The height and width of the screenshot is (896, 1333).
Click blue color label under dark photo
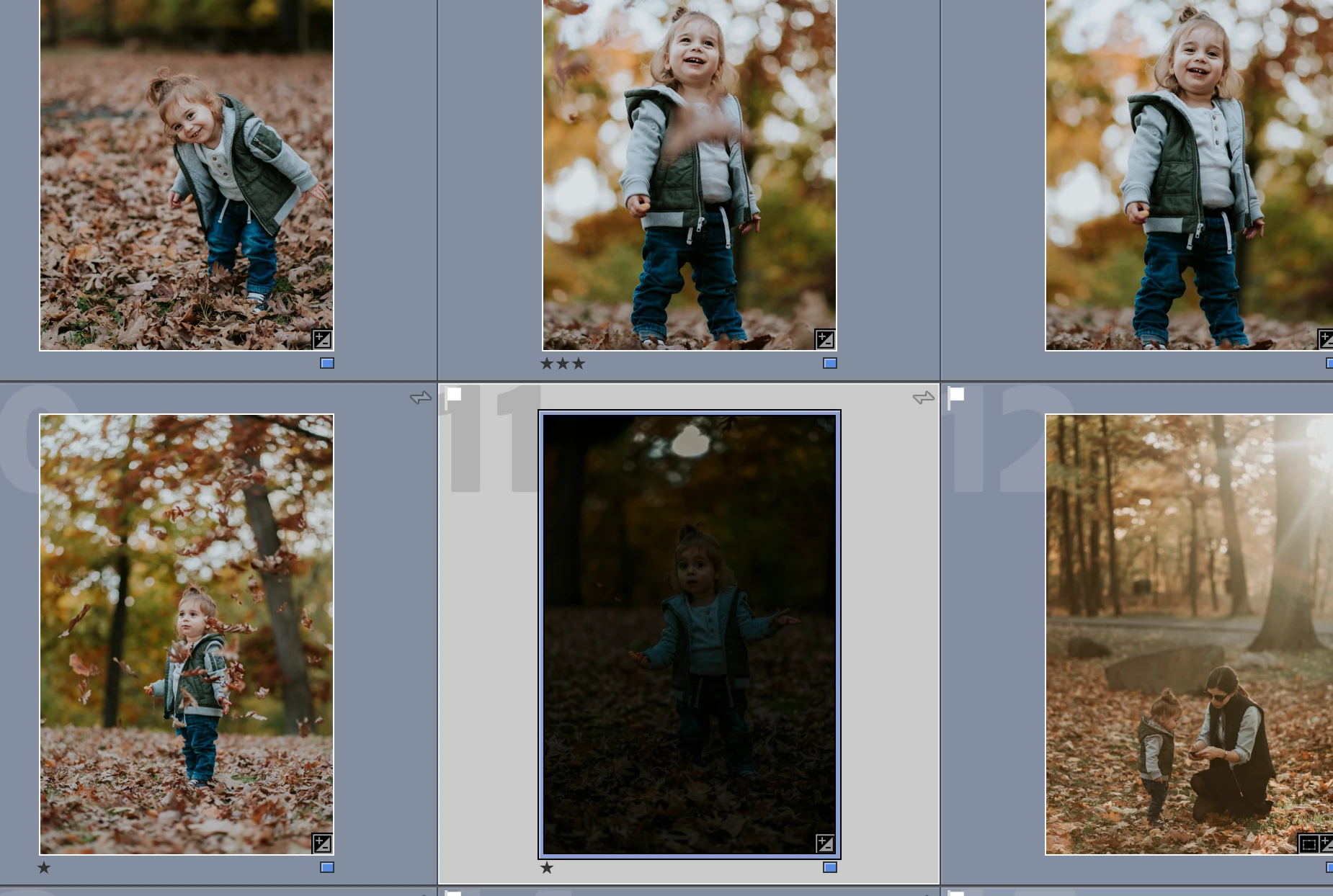point(830,867)
